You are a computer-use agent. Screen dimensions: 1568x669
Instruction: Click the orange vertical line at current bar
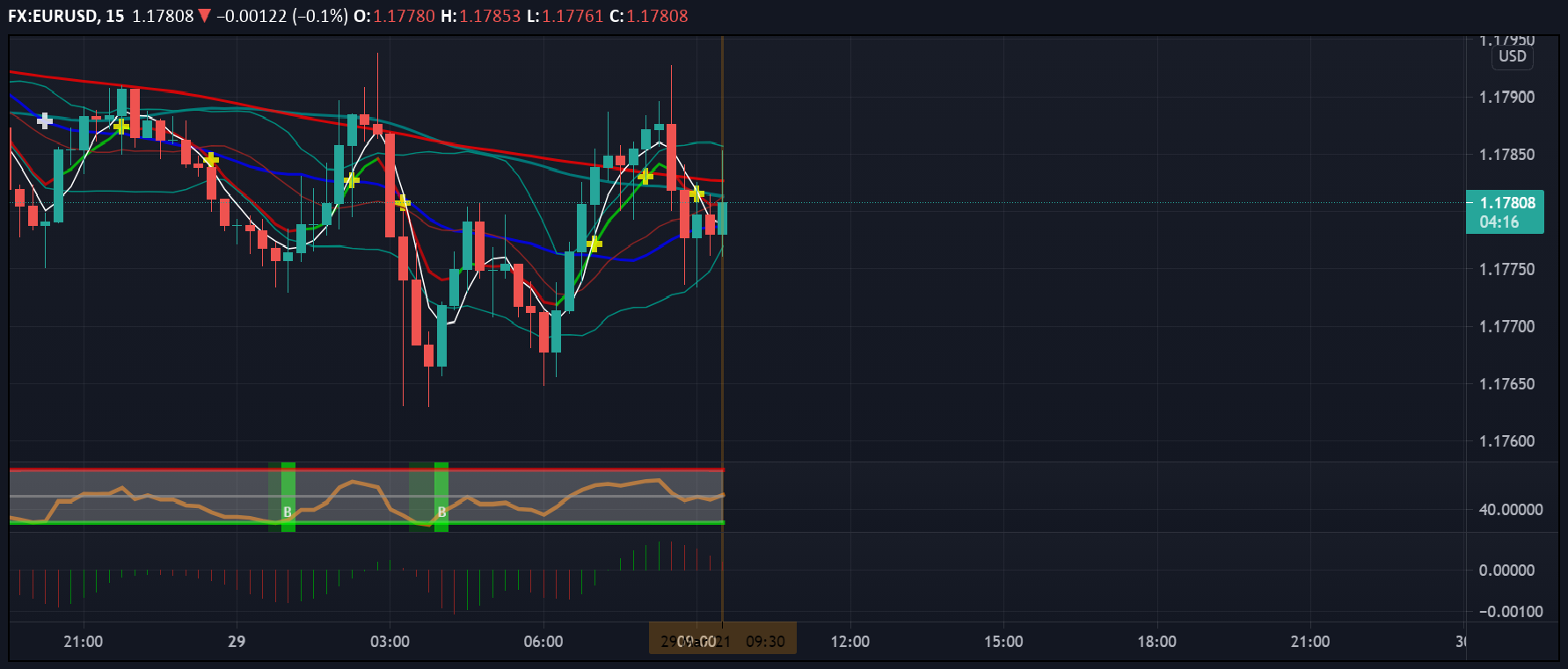click(x=722, y=352)
